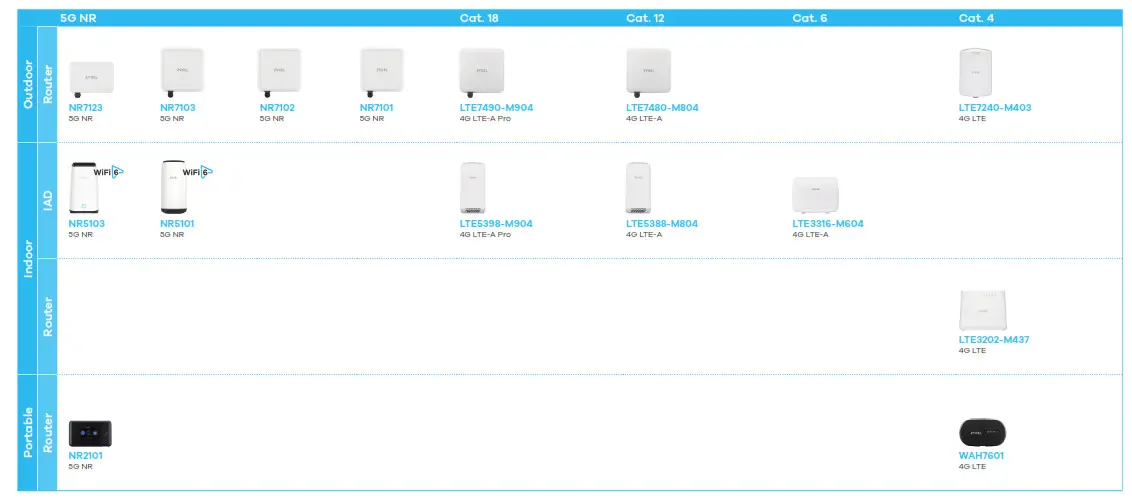The width and height of the screenshot is (1132, 499).
Task: Open the LTE7480-M804 product link
Action: (662, 108)
